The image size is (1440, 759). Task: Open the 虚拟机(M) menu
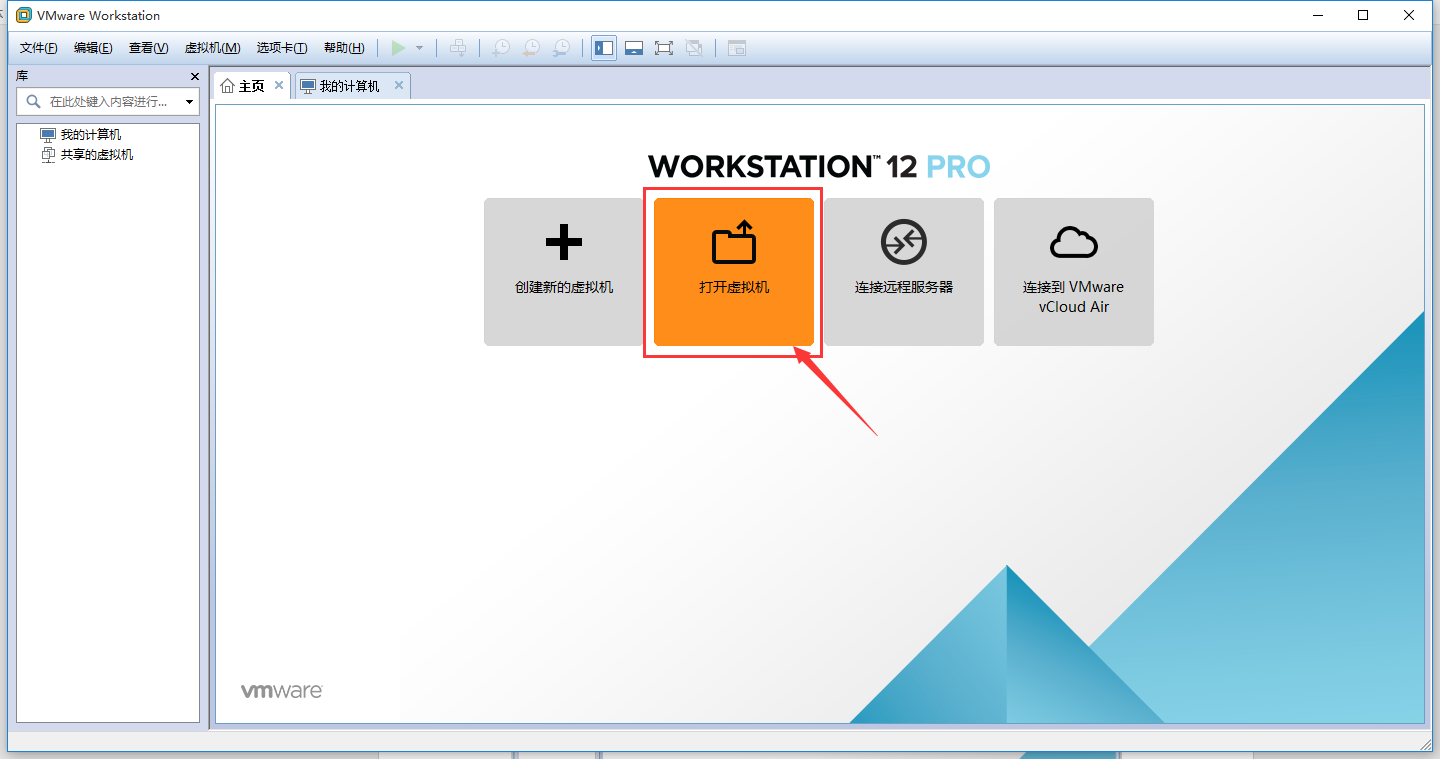coord(212,48)
